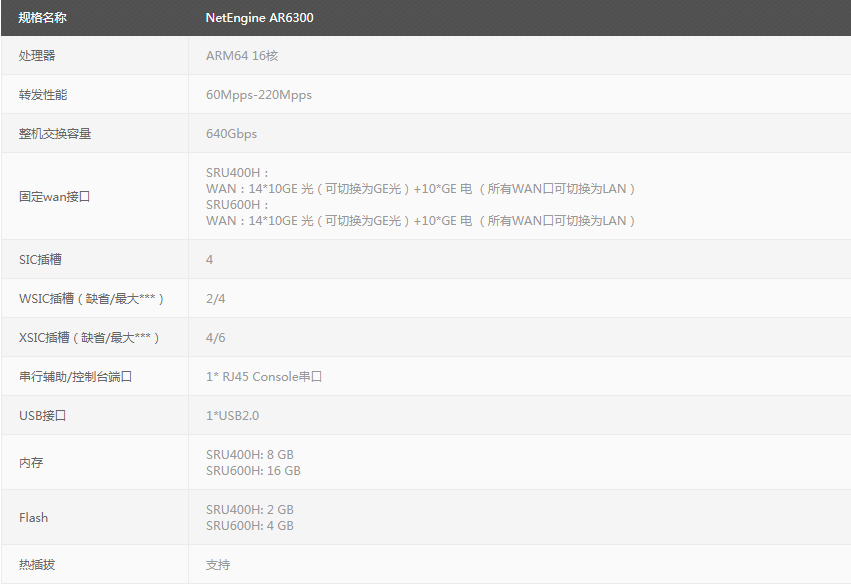Select the SRU600H: 4 GB Flash value
Screen dimensions: 851x584
[x=250, y=525]
